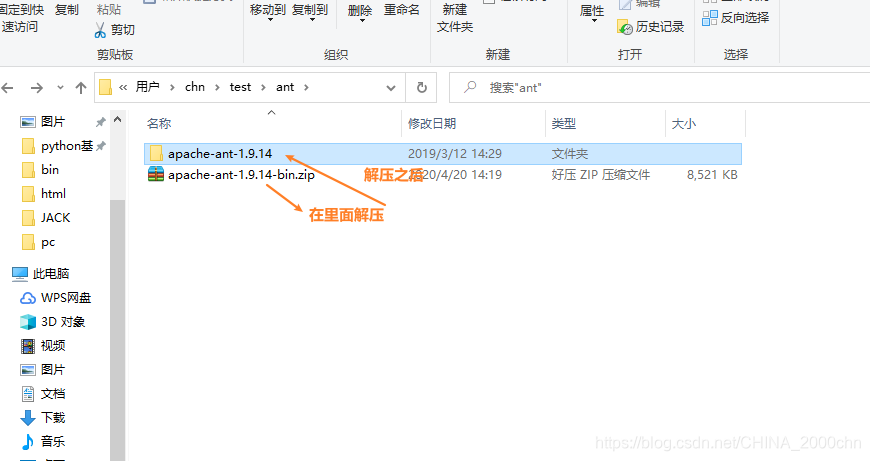The image size is (870, 461).
Task: Open pinned 图片 in quick access
Action: click(x=53, y=121)
